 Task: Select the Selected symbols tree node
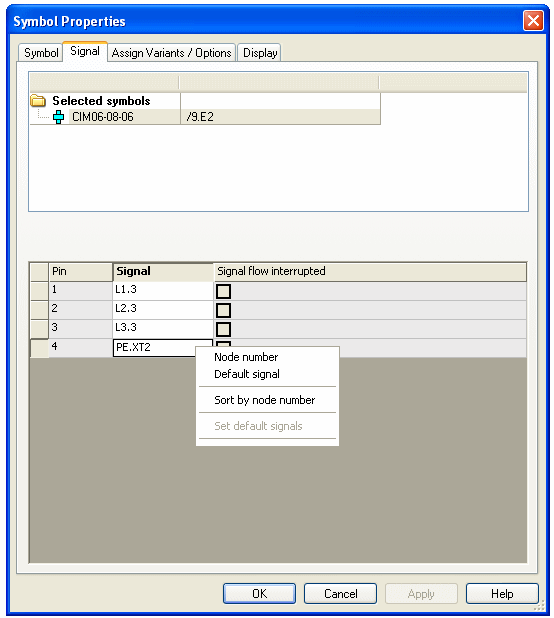point(101,101)
